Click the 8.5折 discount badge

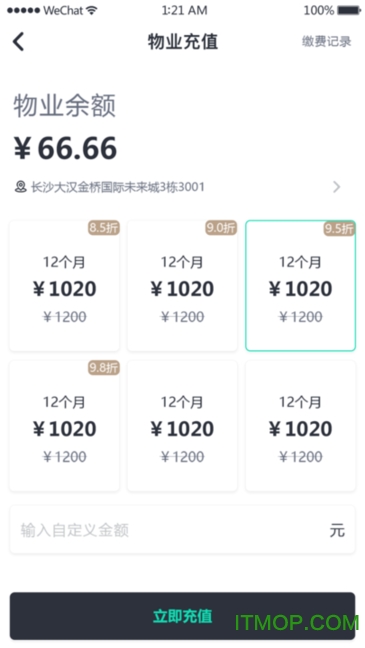coord(104,228)
